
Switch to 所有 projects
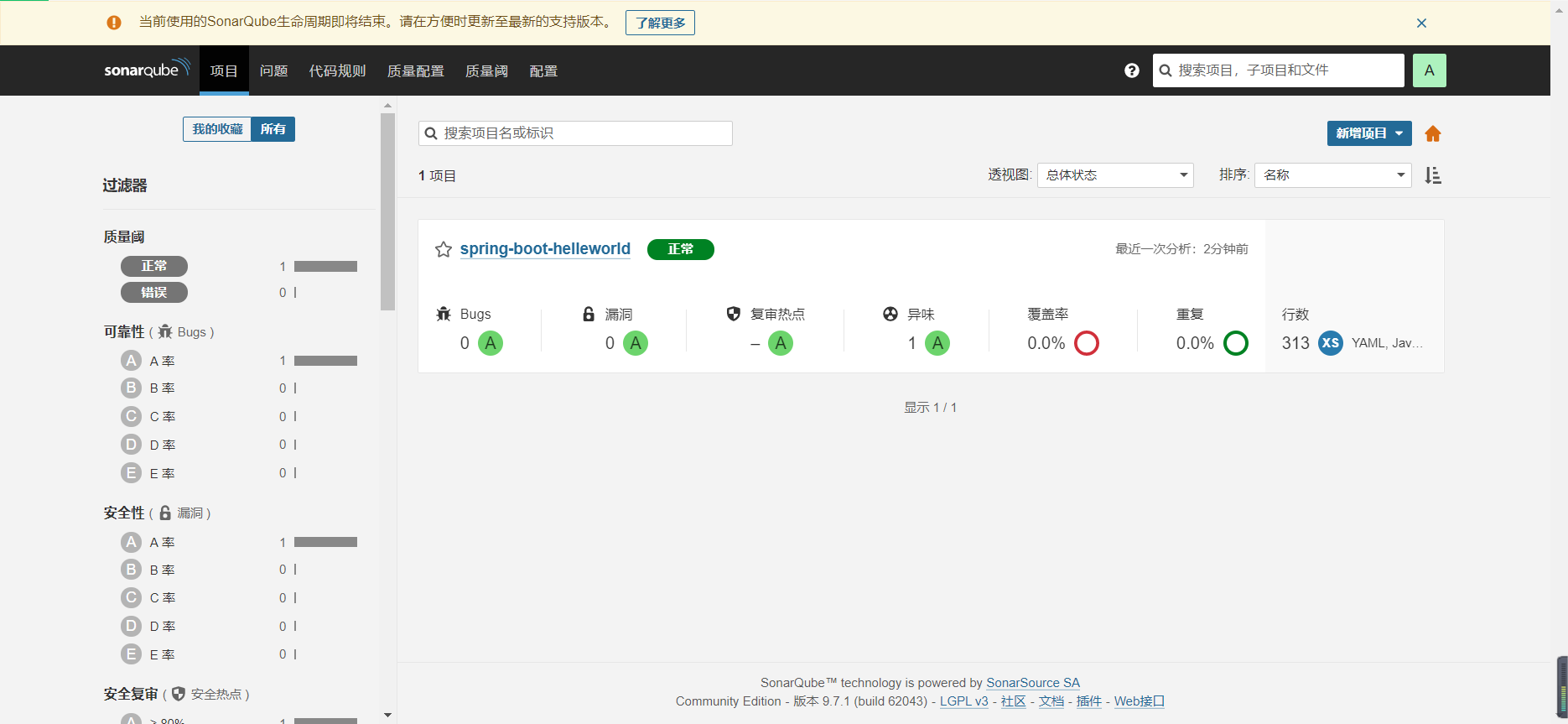point(273,129)
